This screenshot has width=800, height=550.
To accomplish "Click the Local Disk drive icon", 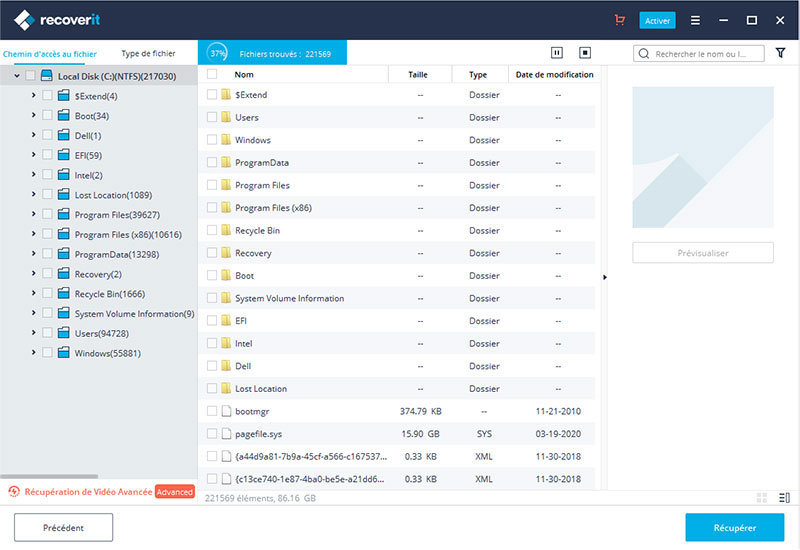I will click(x=46, y=76).
